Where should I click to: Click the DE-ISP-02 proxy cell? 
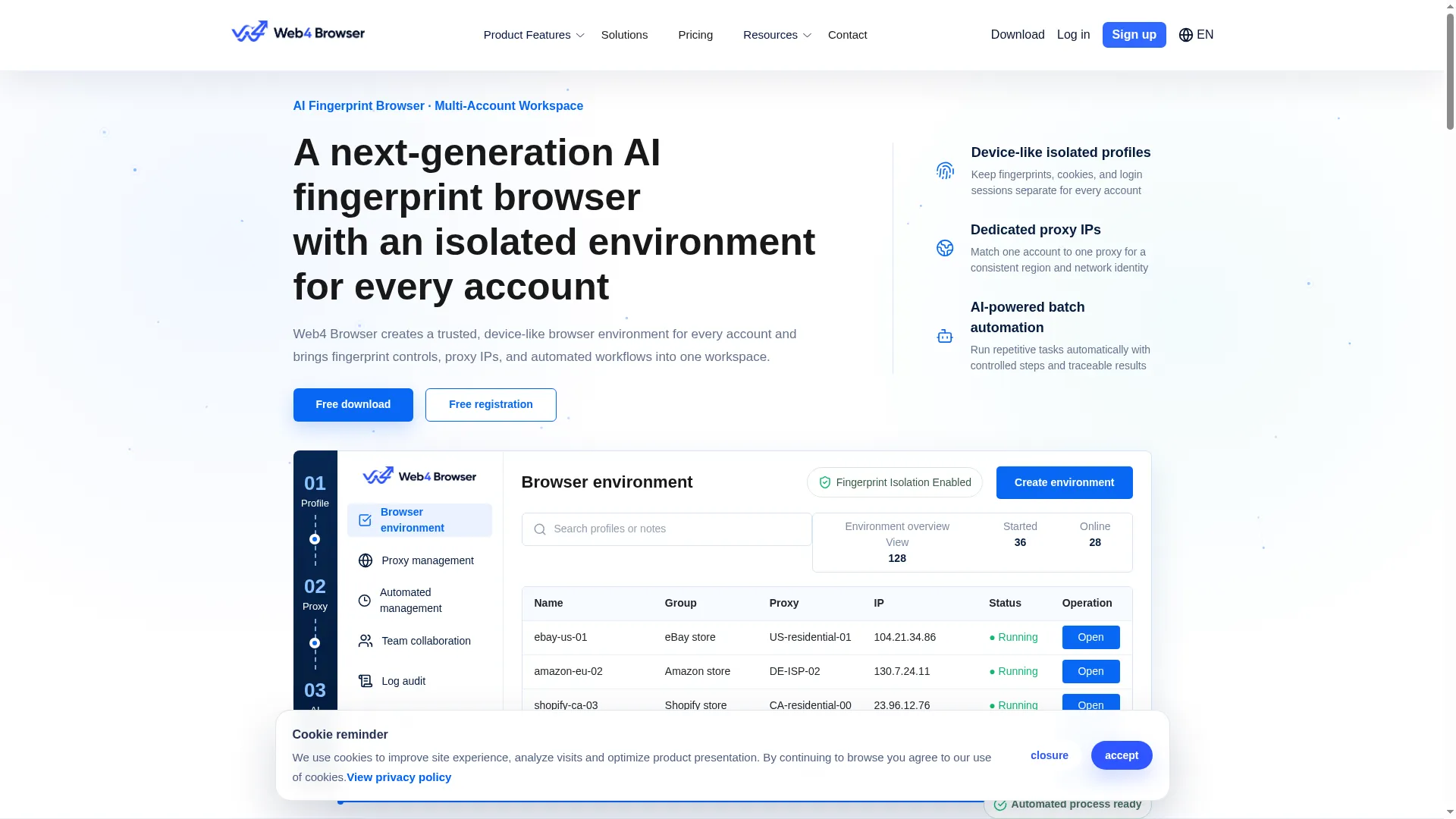coord(795,672)
